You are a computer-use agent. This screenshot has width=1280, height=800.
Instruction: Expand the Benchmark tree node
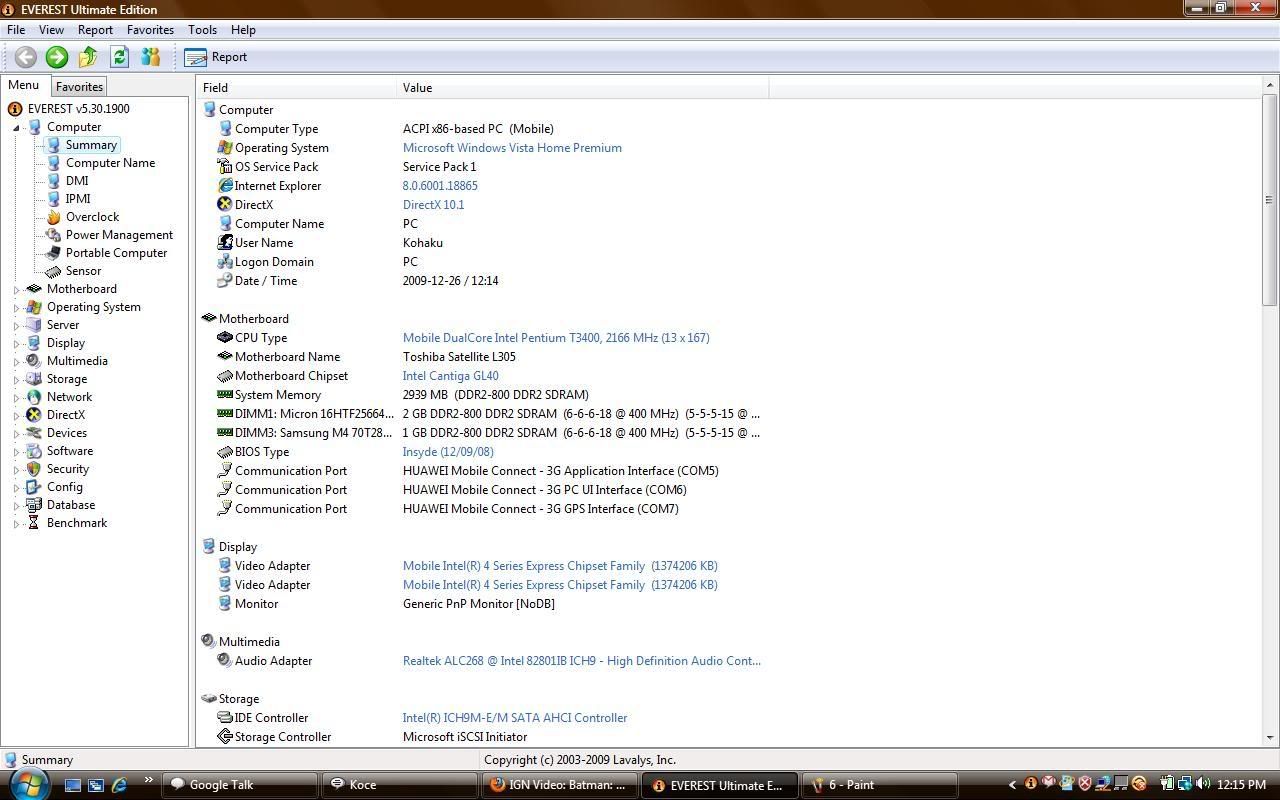coord(17,524)
